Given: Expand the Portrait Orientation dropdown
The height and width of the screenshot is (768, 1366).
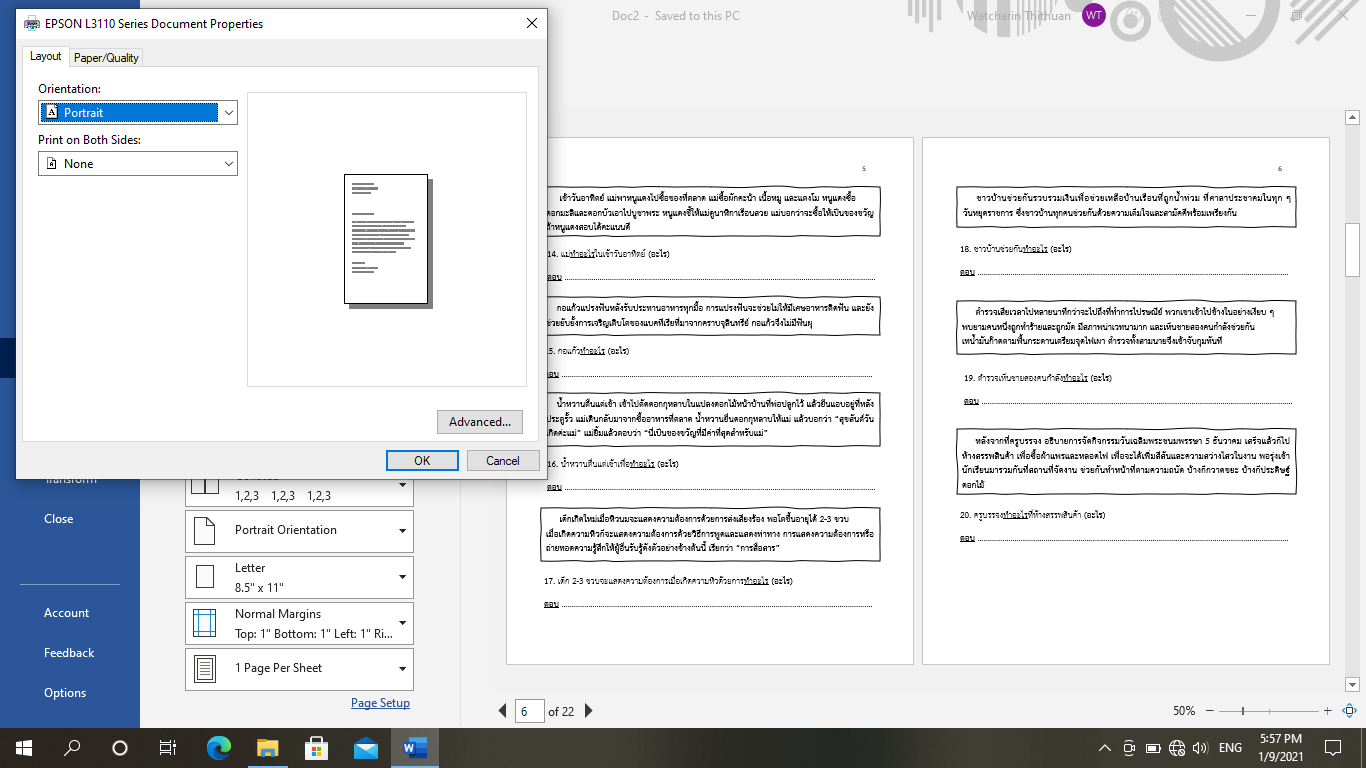Looking at the screenshot, I should 299,531.
